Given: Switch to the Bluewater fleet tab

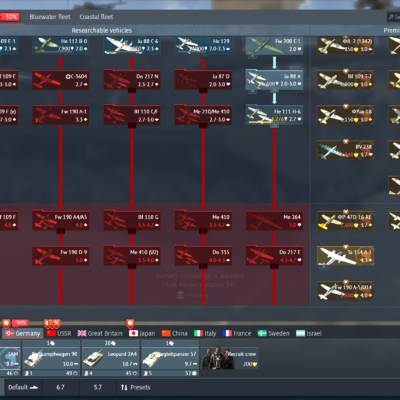Looking at the screenshot, I should point(50,17).
